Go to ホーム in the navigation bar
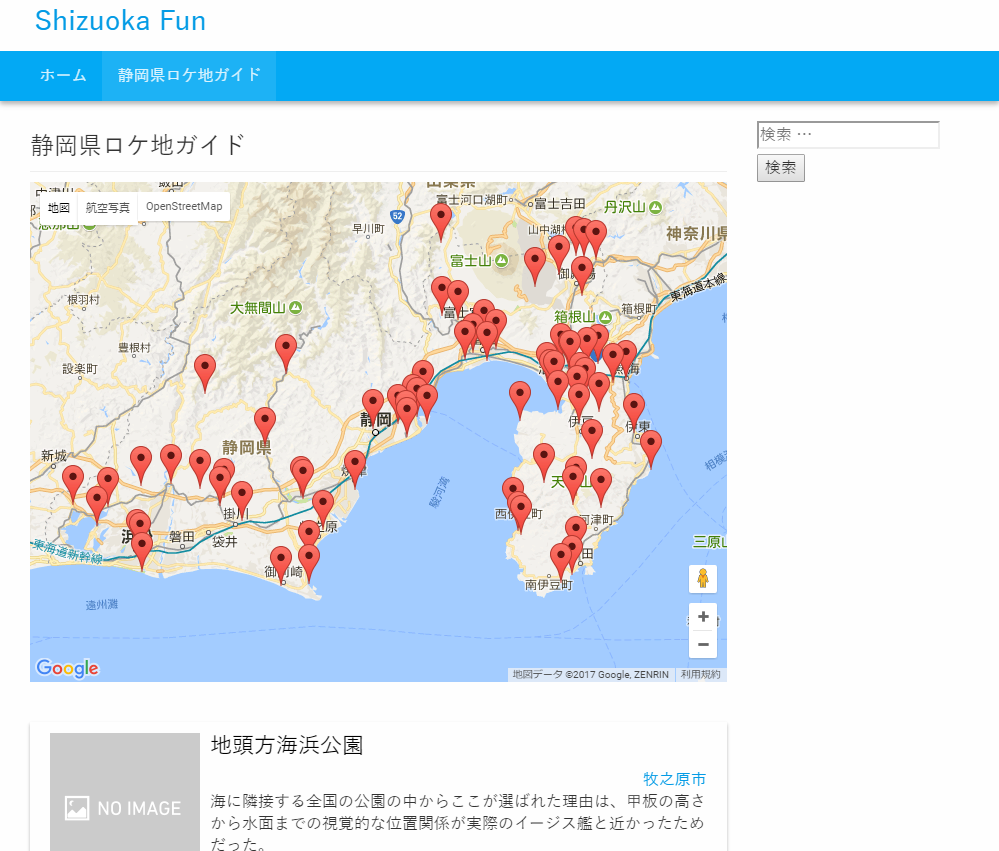This screenshot has height=851, width=999. 63,75
